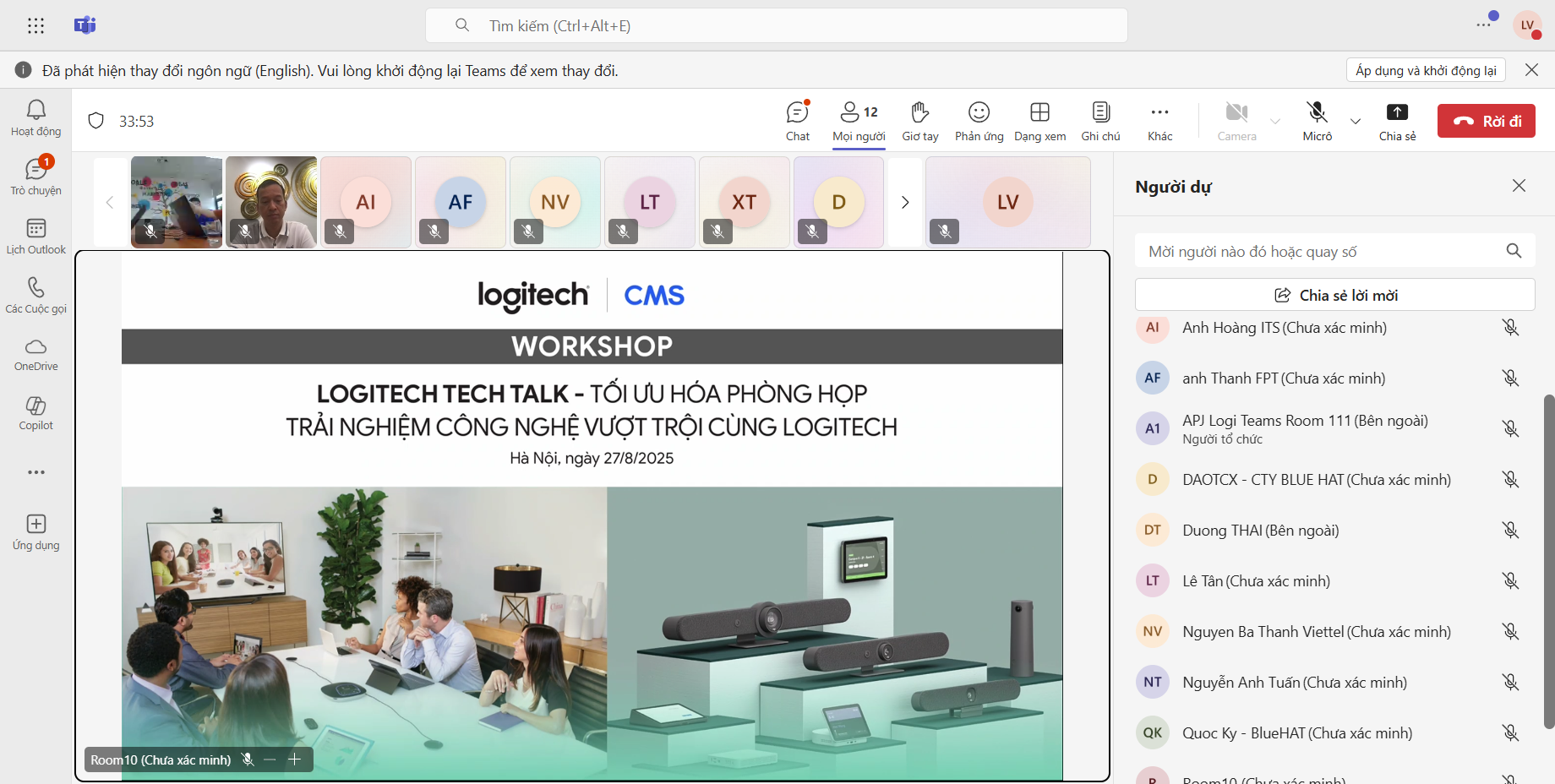This screenshot has height=784, width=1555.
Task: Show next participants with right chevron
Action: [x=905, y=202]
